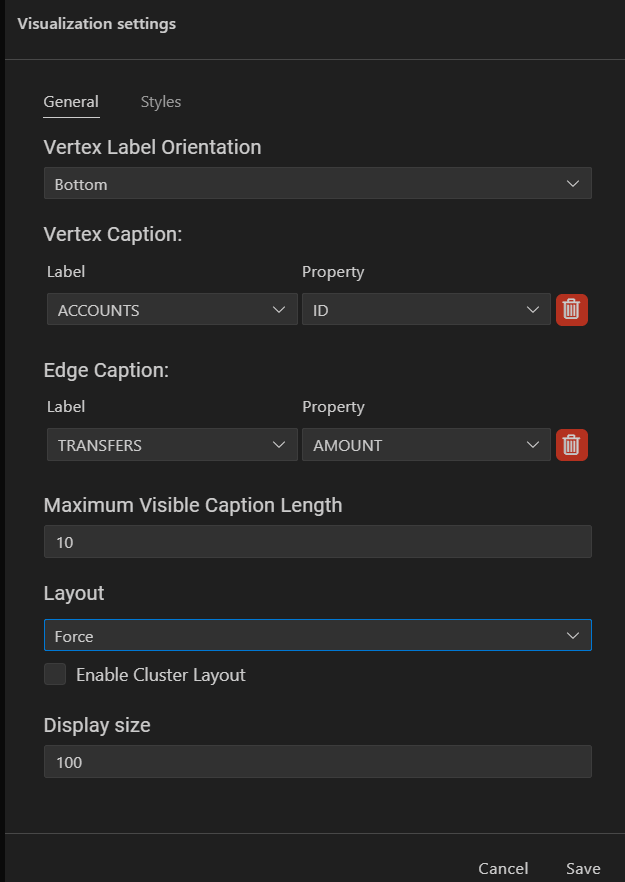Open the Vertex Label Orientation dropdown
The height and width of the screenshot is (882, 625).
click(x=317, y=184)
